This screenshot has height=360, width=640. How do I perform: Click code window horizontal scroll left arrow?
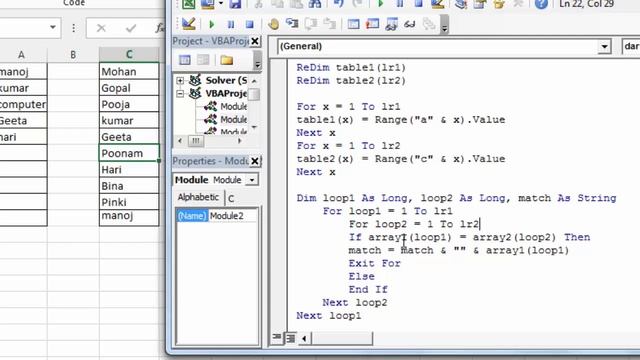tap(304, 338)
